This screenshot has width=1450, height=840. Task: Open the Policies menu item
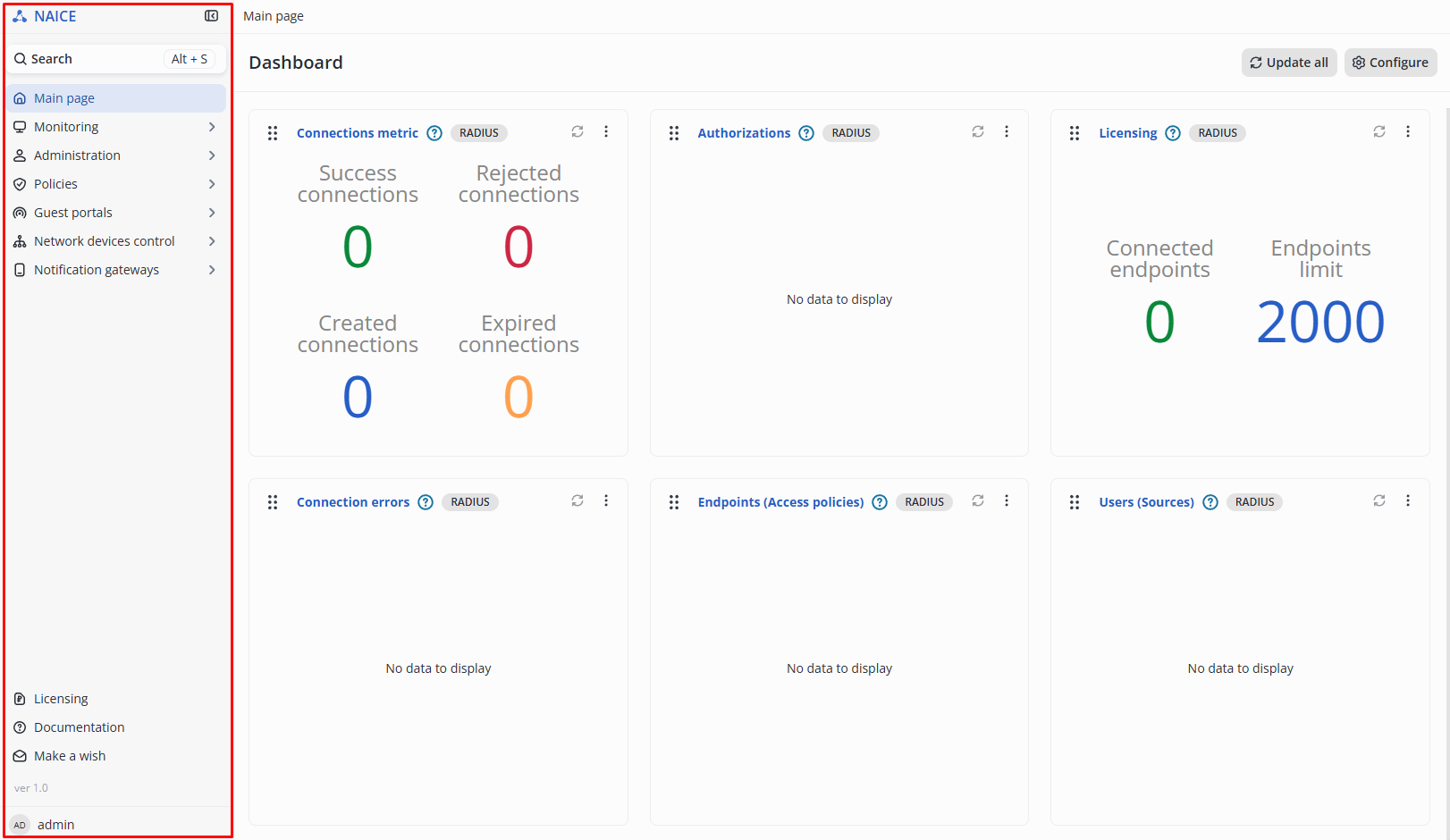point(55,184)
